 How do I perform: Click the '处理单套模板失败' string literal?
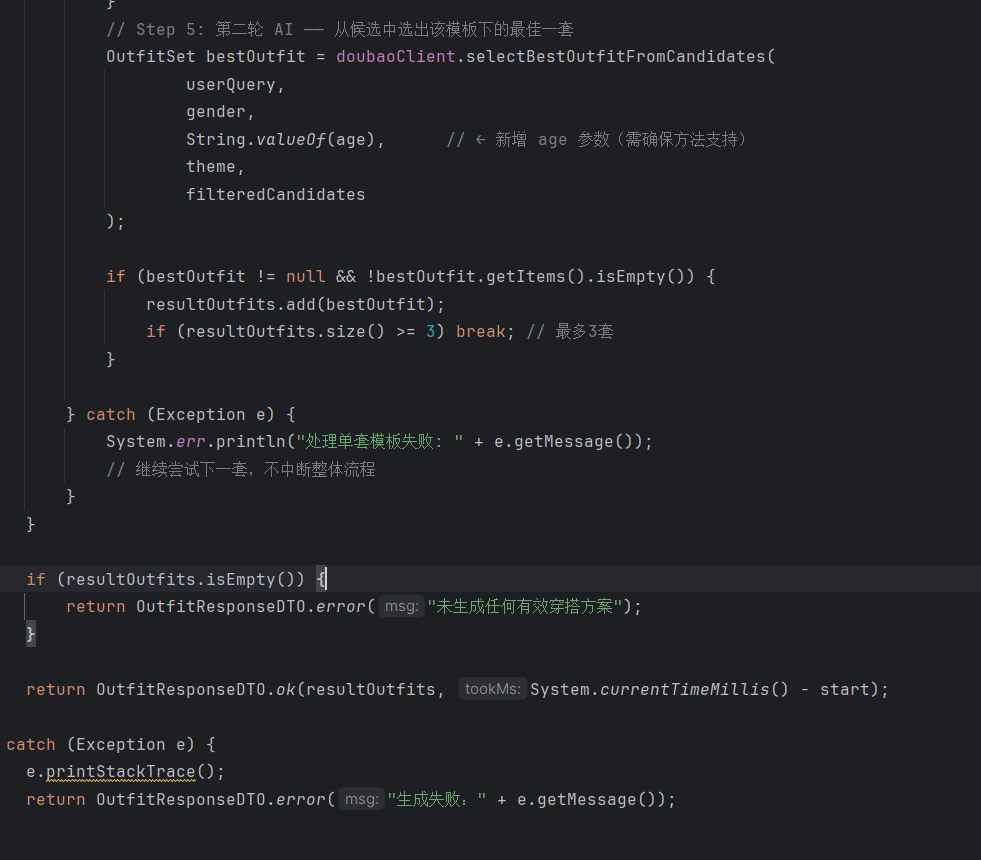(380, 442)
